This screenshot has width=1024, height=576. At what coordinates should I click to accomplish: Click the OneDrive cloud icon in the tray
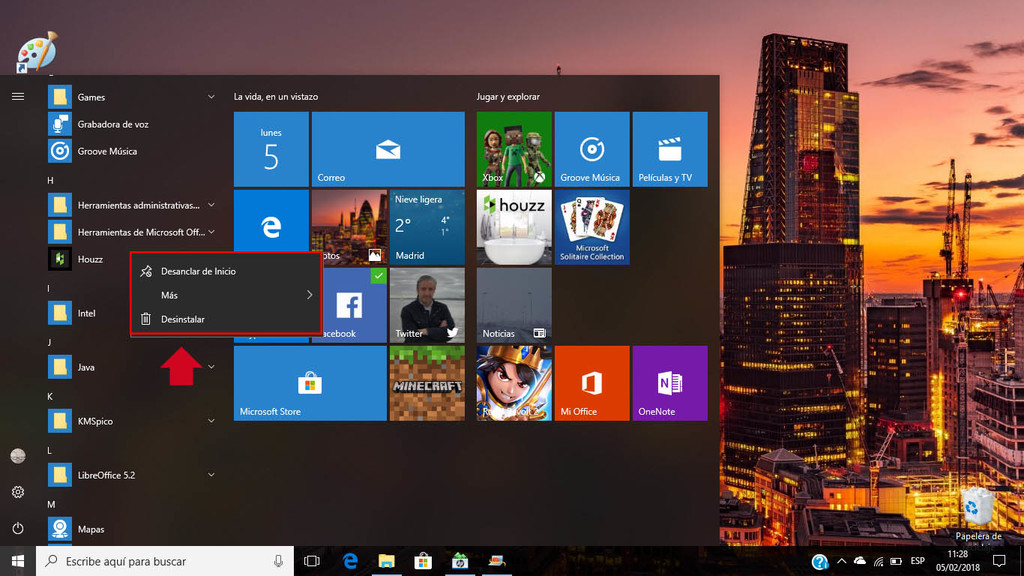tap(859, 562)
